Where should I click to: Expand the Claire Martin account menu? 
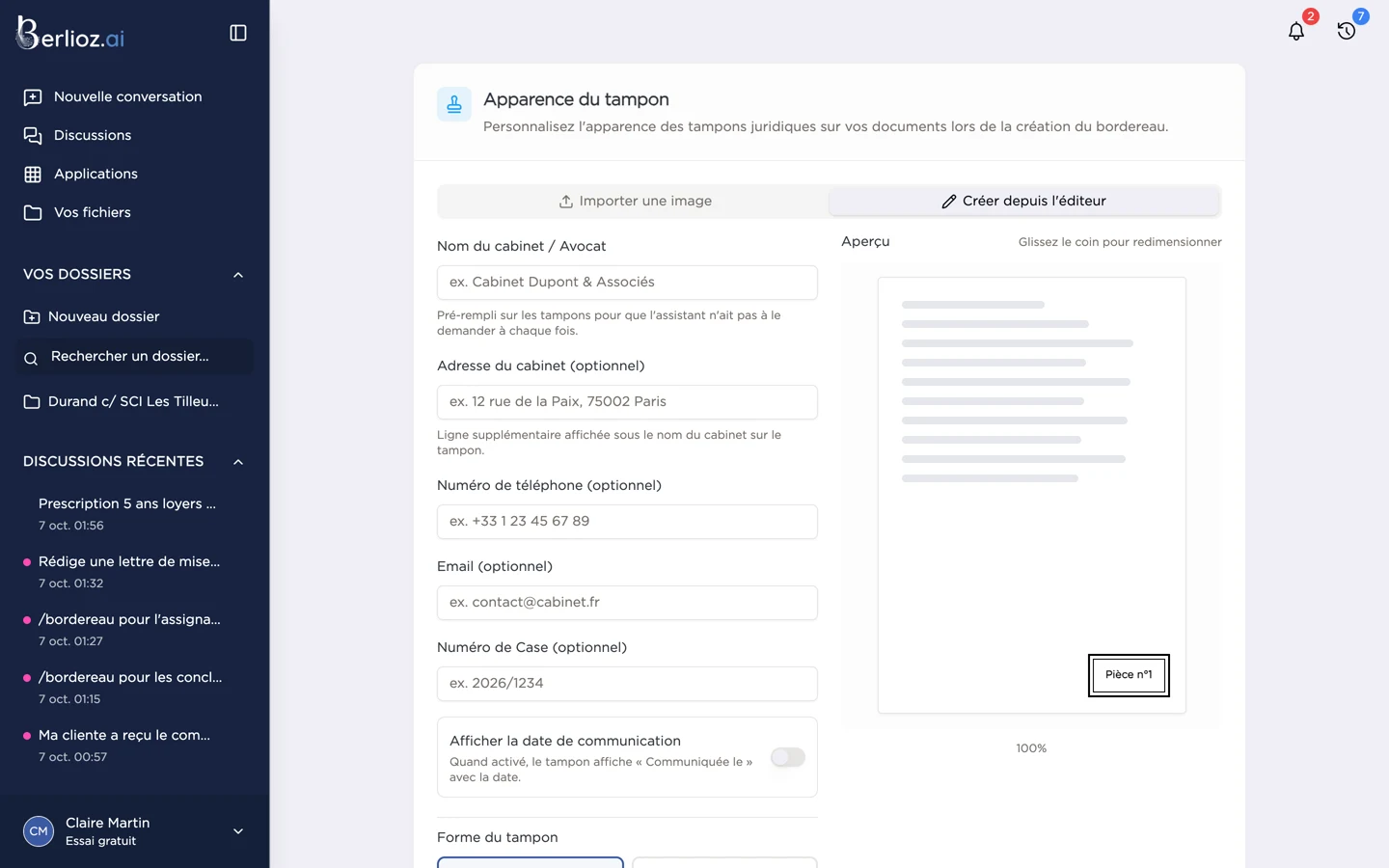(x=238, y=831)
